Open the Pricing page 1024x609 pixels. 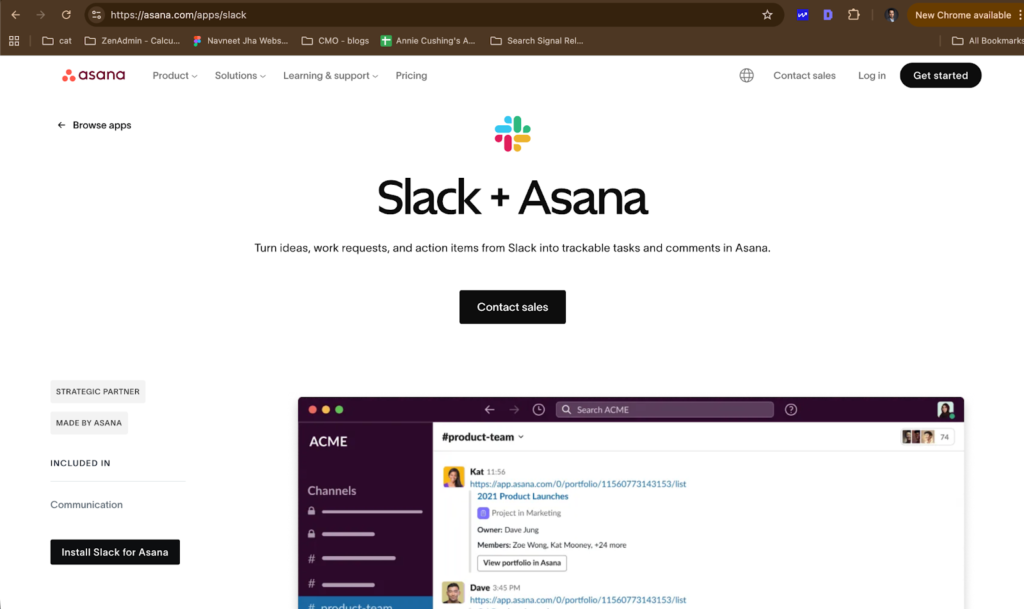[x=411, y=75]
